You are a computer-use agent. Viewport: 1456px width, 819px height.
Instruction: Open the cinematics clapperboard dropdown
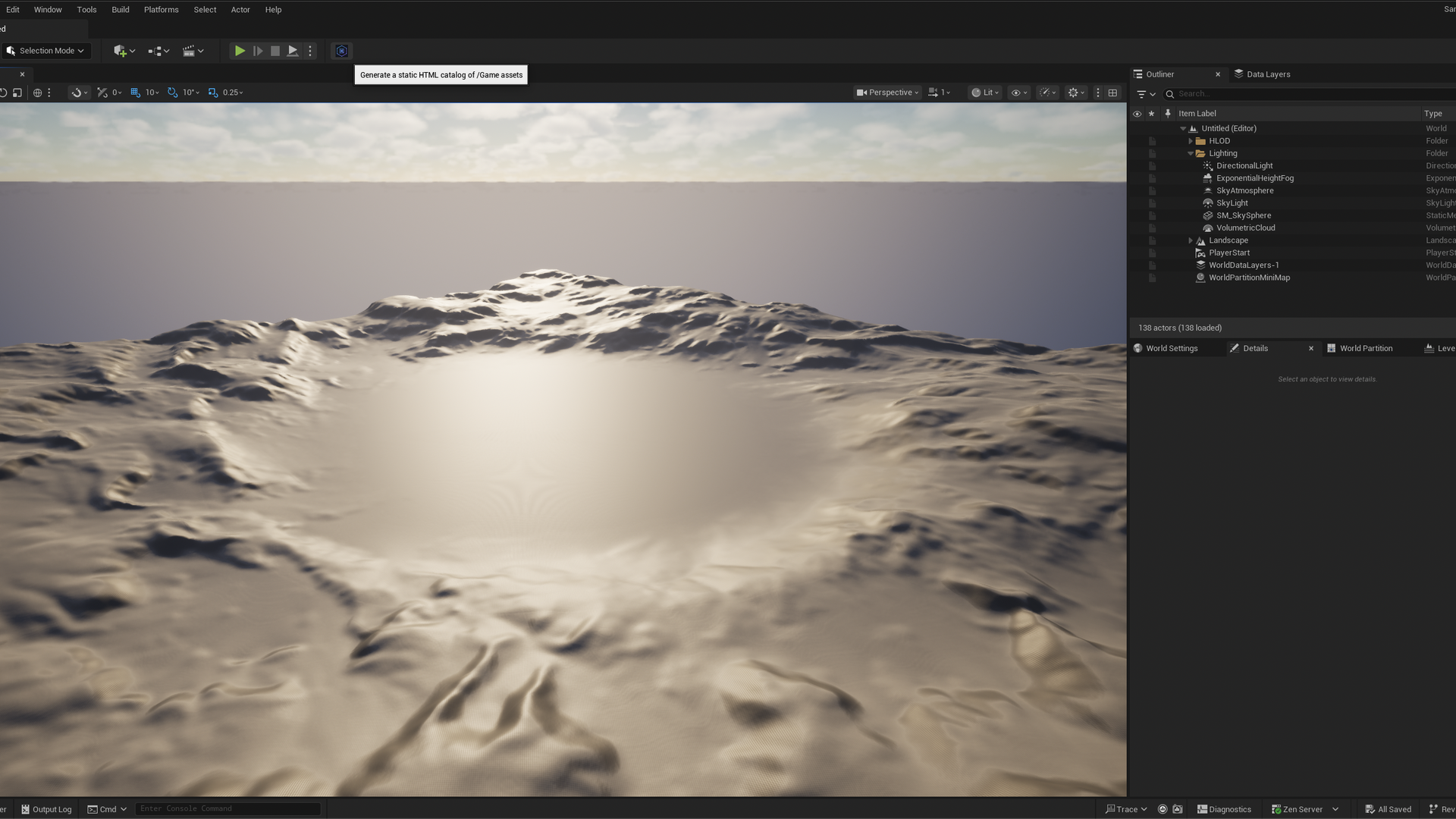tap(193, 51)
